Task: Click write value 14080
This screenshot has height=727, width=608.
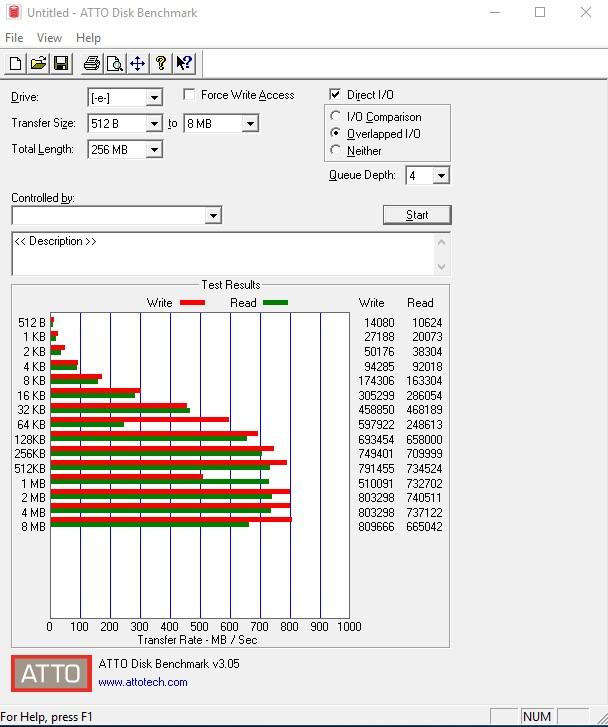Action: pyautogui.click(x=379, y=323)
